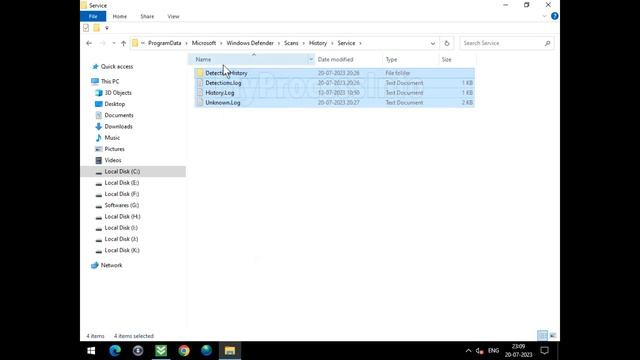Open Quick access in navigation pane
Screen dimensions: 640x360
[x=117, y=67]
